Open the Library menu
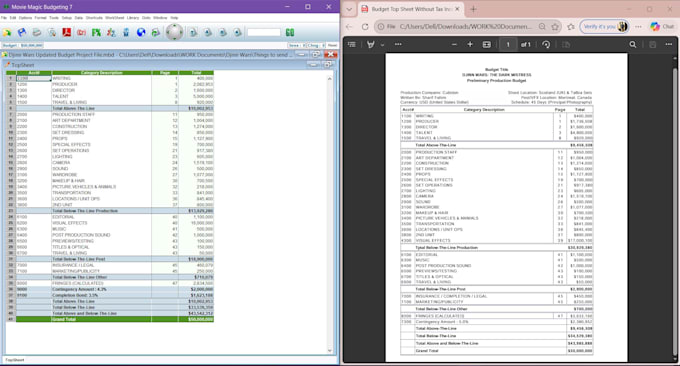 133,18
